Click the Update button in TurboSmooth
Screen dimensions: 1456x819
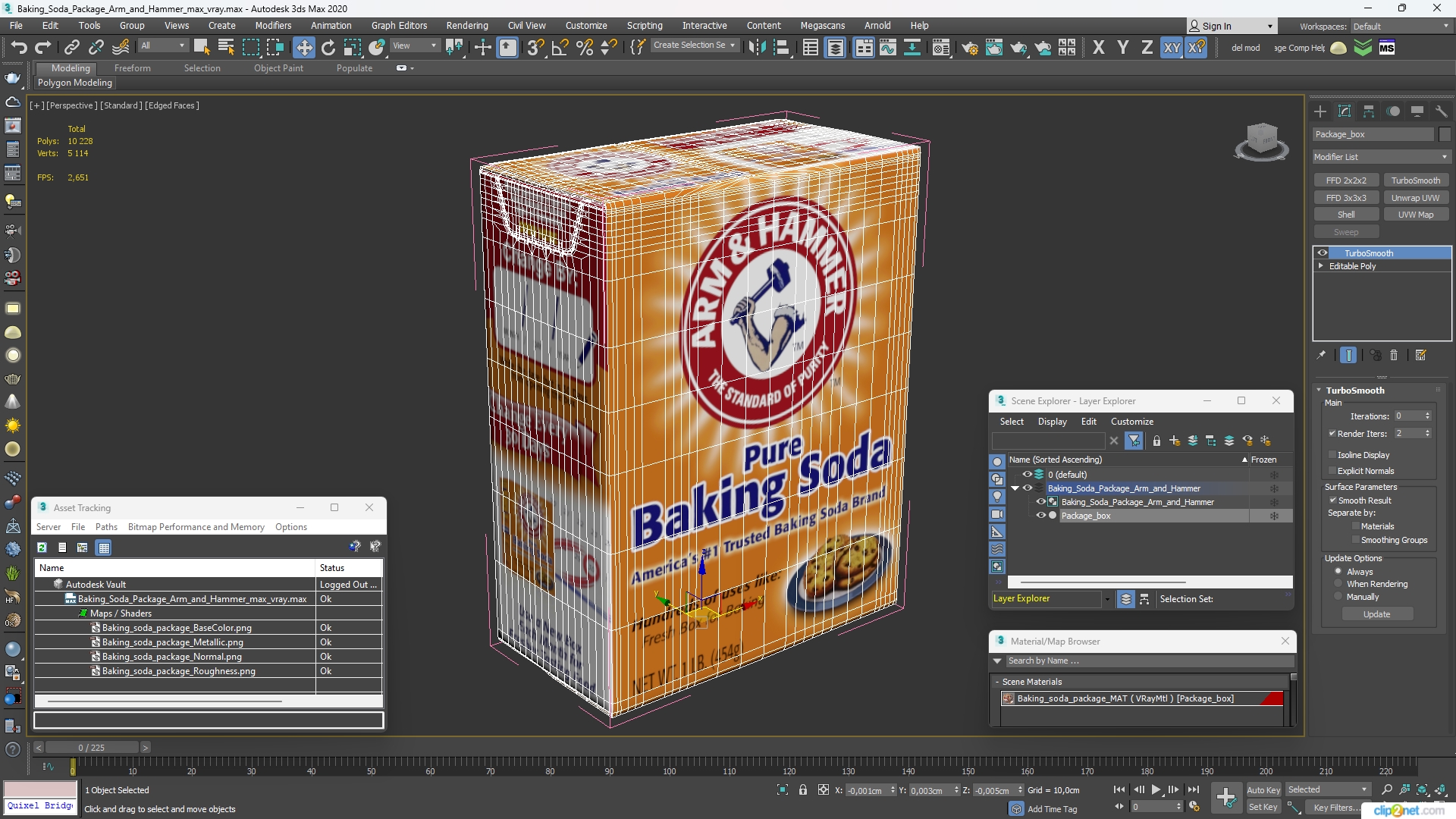pos(1376,613)
